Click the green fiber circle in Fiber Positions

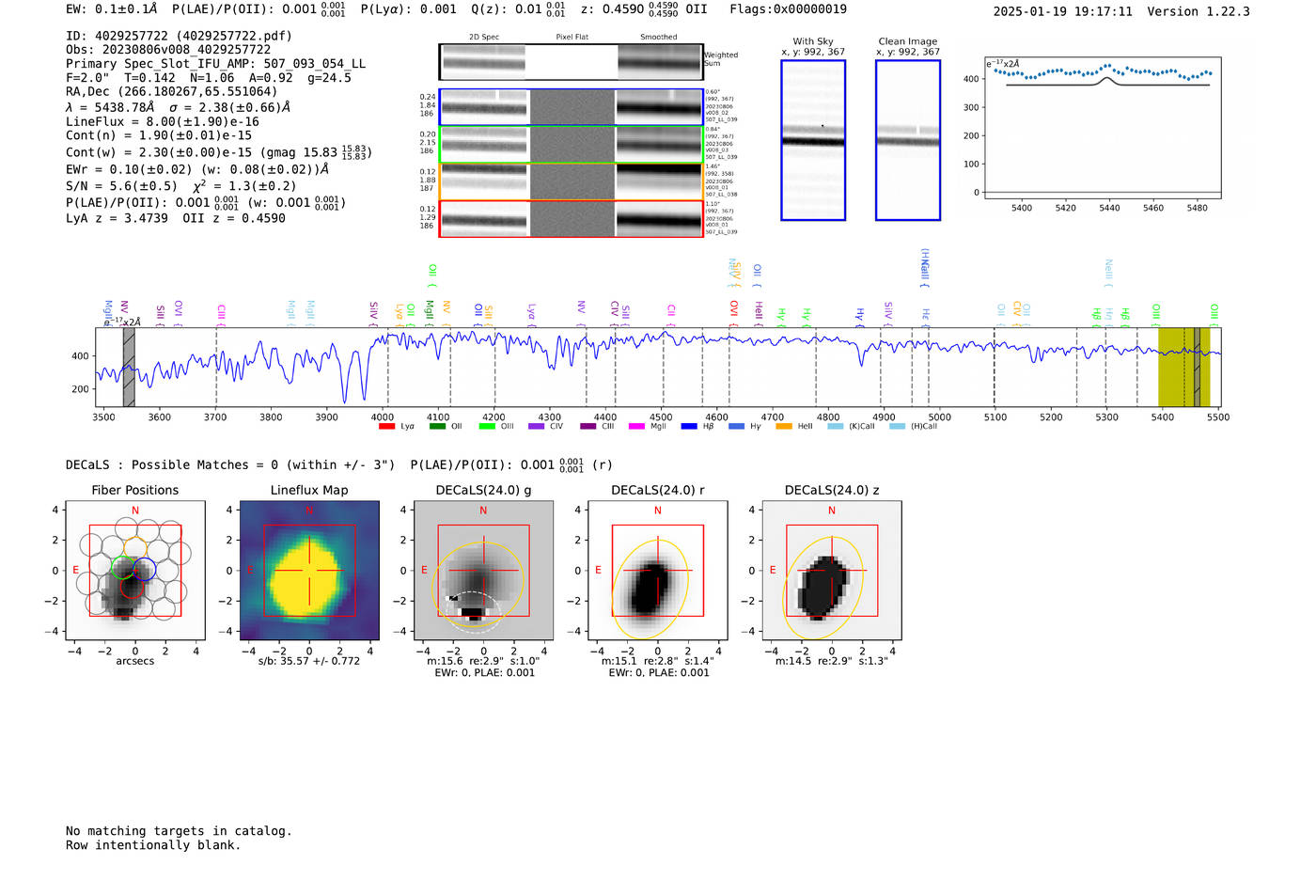123,567
